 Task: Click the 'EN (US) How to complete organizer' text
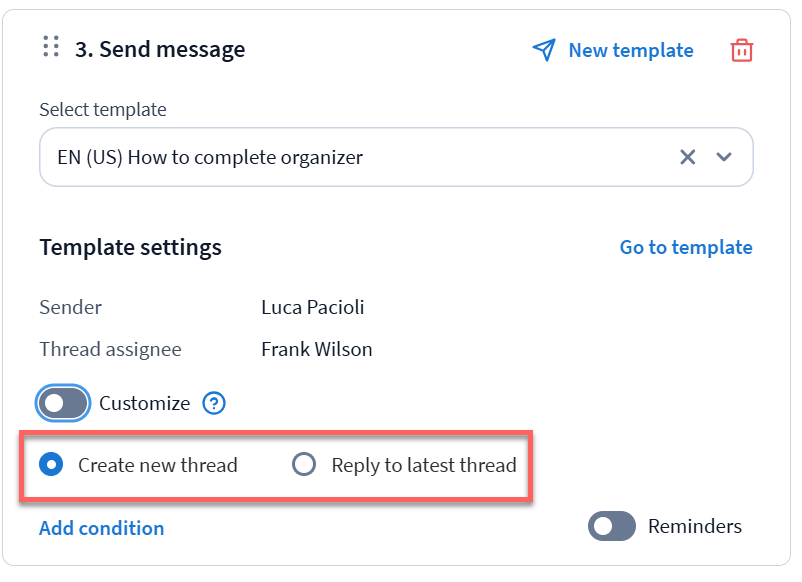coord(210,157)
